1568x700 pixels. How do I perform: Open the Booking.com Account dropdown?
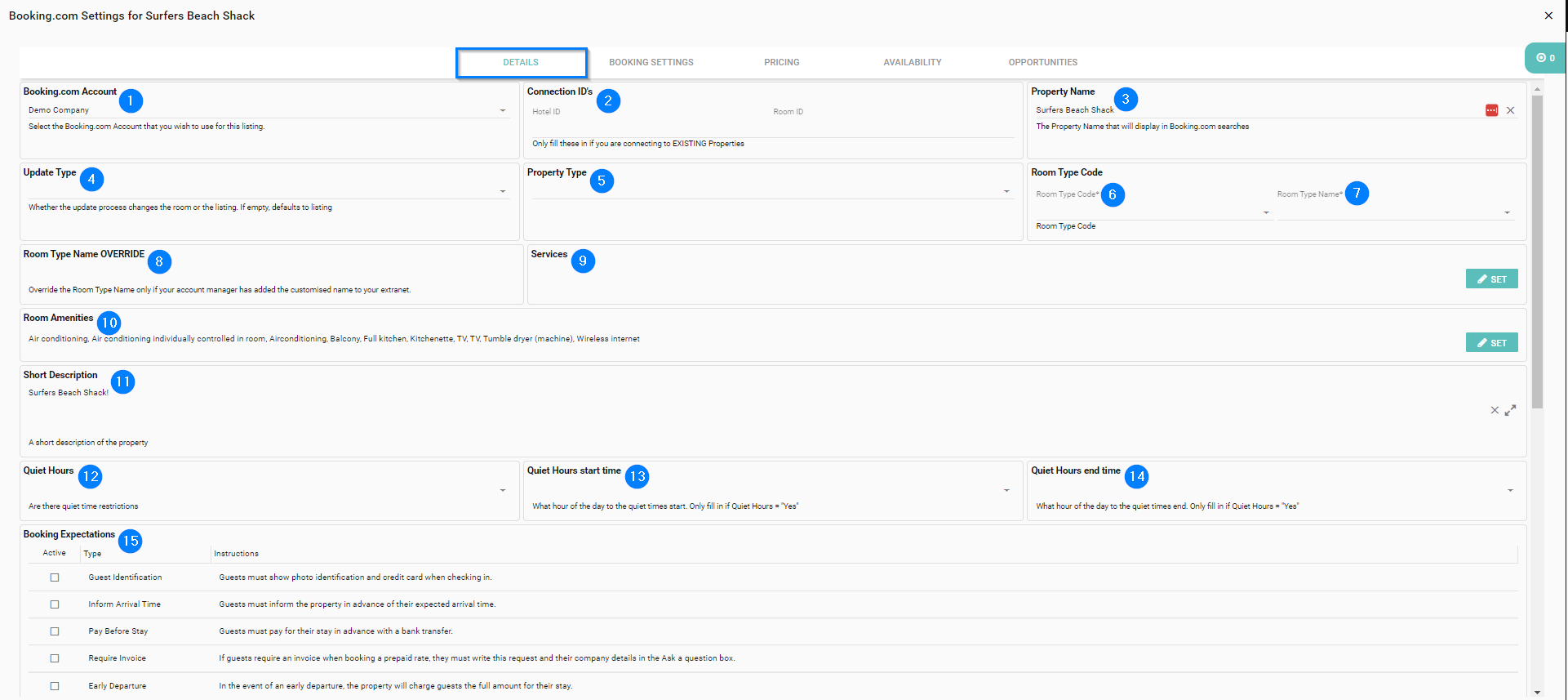tap(503, 110)
